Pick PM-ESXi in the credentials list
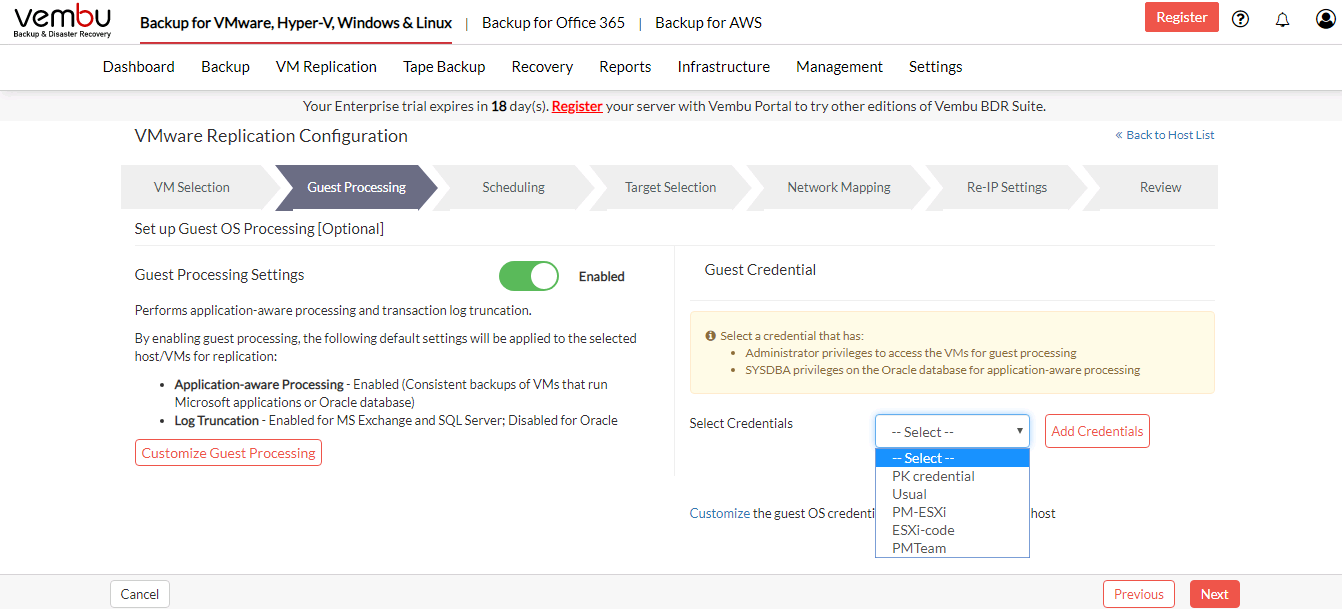This screenshot has width=1342, height=609. [952, 512]
